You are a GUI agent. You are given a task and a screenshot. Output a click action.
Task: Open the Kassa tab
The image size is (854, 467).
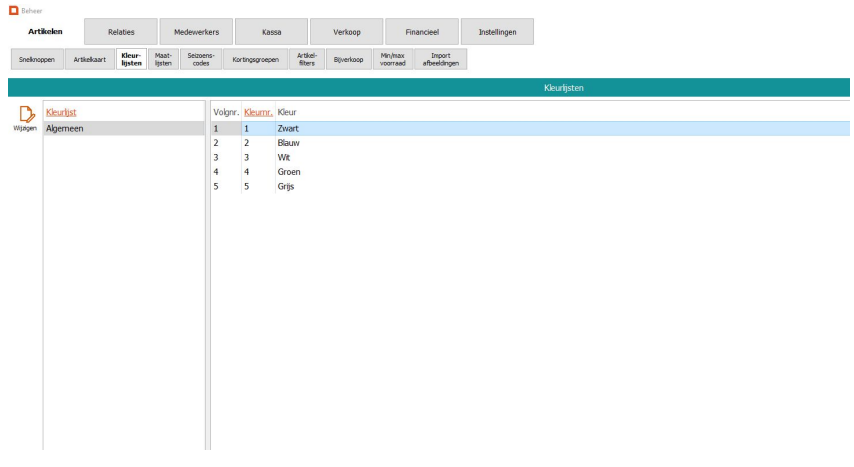click(271, 32)
